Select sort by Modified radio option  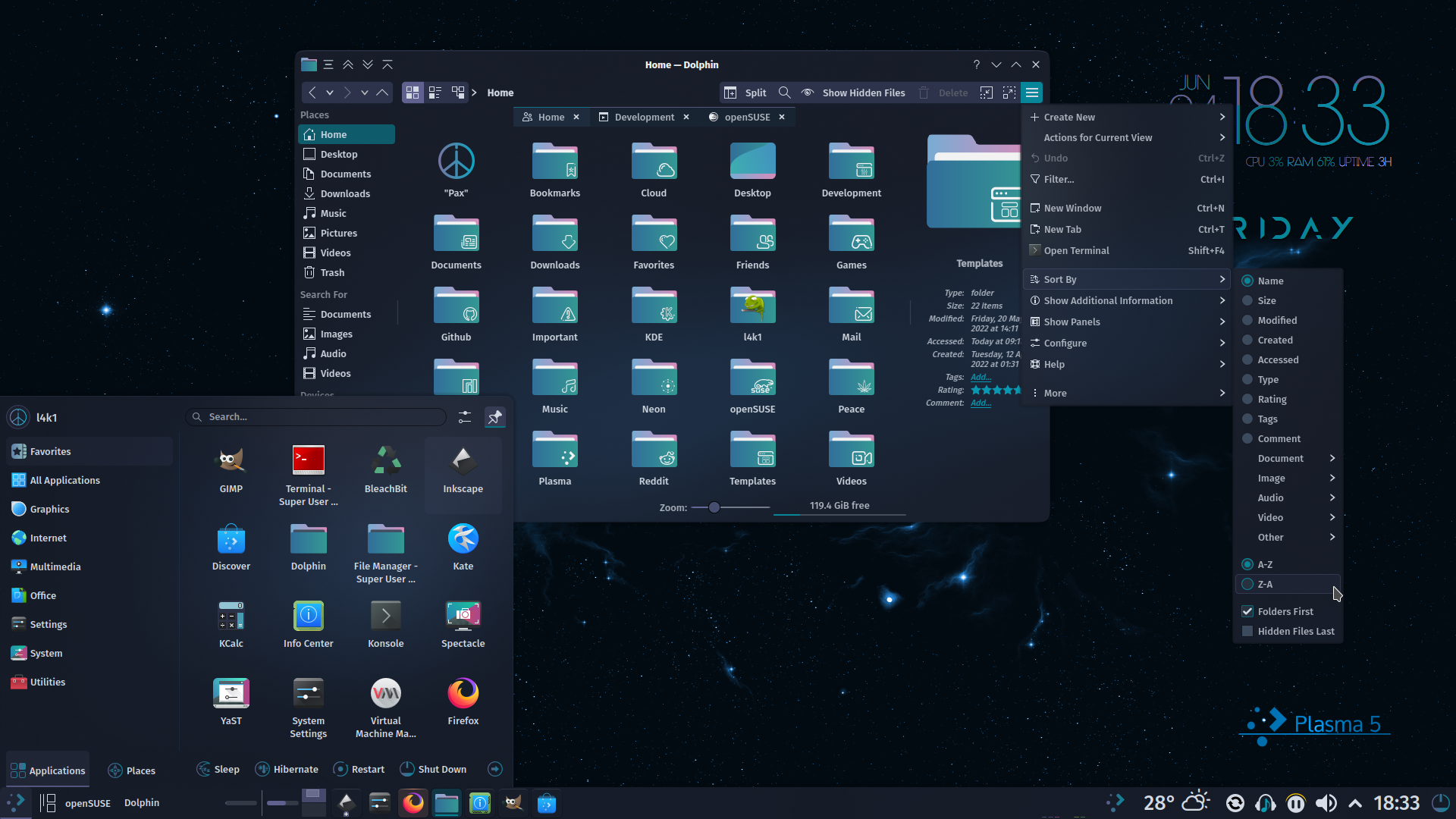1288,320
